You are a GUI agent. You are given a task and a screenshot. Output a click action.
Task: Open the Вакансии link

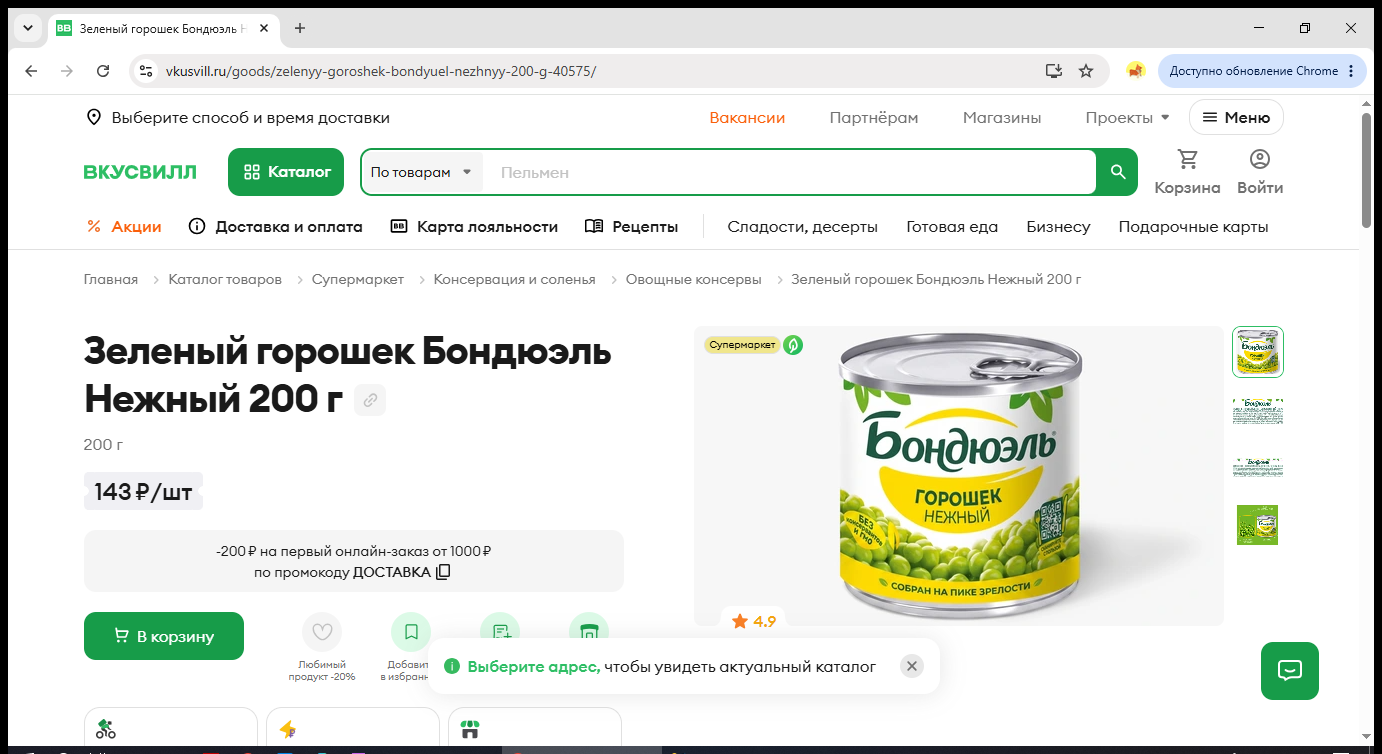(747, 117)
